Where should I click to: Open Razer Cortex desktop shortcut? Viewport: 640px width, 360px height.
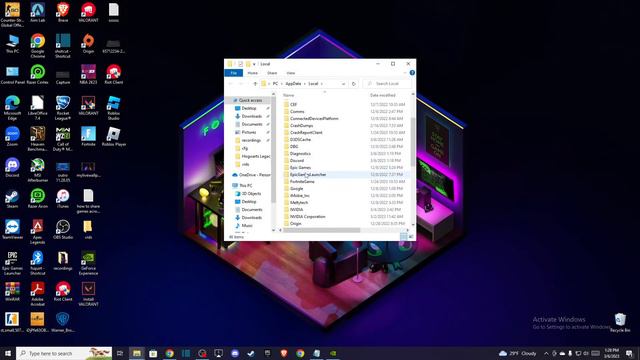pos(38,75)
